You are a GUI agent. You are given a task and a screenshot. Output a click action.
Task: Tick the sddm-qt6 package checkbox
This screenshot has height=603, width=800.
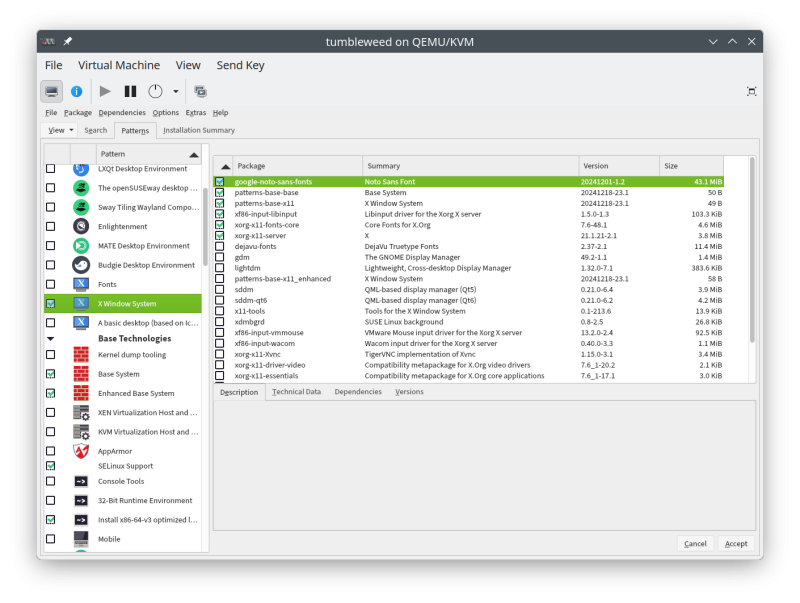pos(220,300)
